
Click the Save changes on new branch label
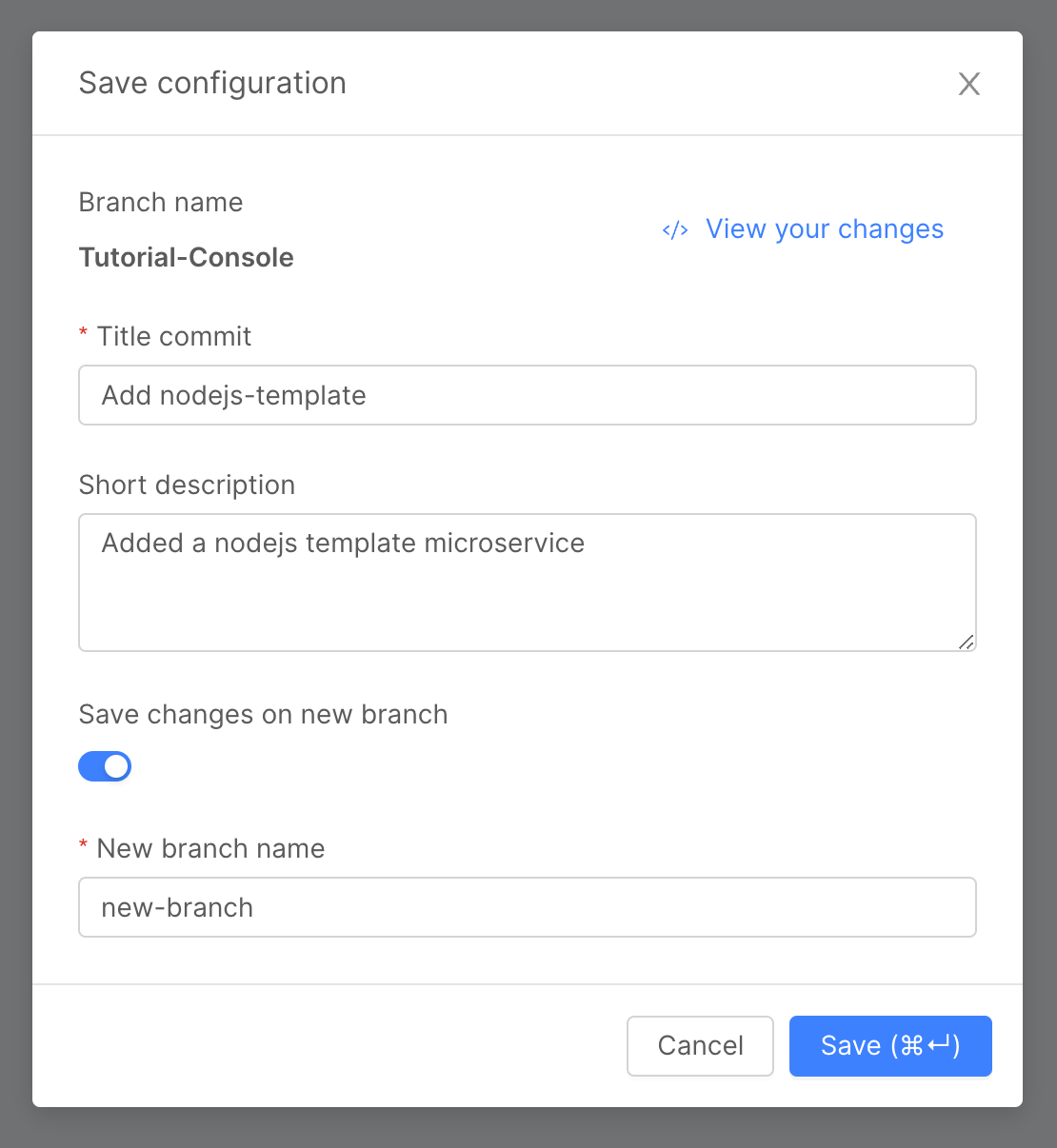263,714
